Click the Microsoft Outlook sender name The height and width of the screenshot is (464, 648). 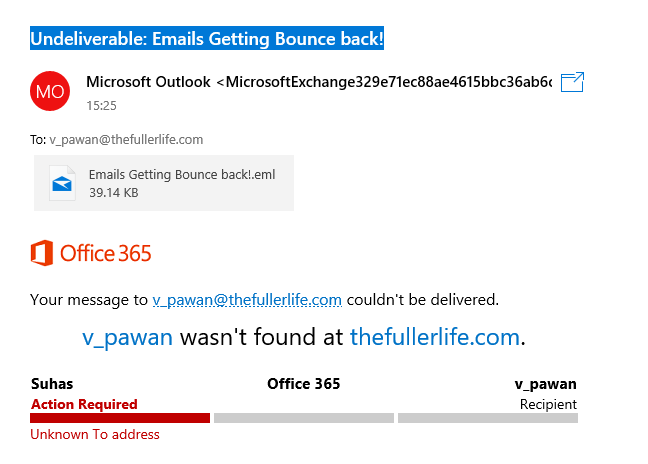[x=148, y=82]
